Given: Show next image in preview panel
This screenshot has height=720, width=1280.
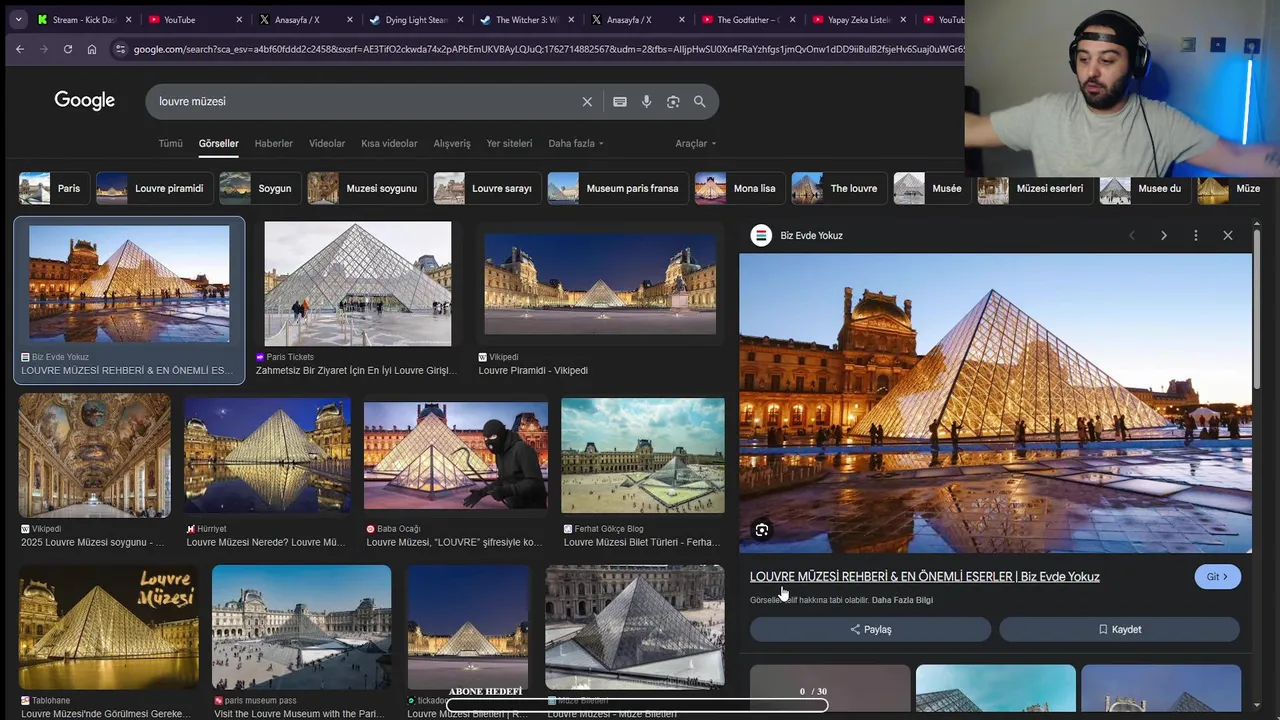Looking at the screenshot, I should 1164,236.
